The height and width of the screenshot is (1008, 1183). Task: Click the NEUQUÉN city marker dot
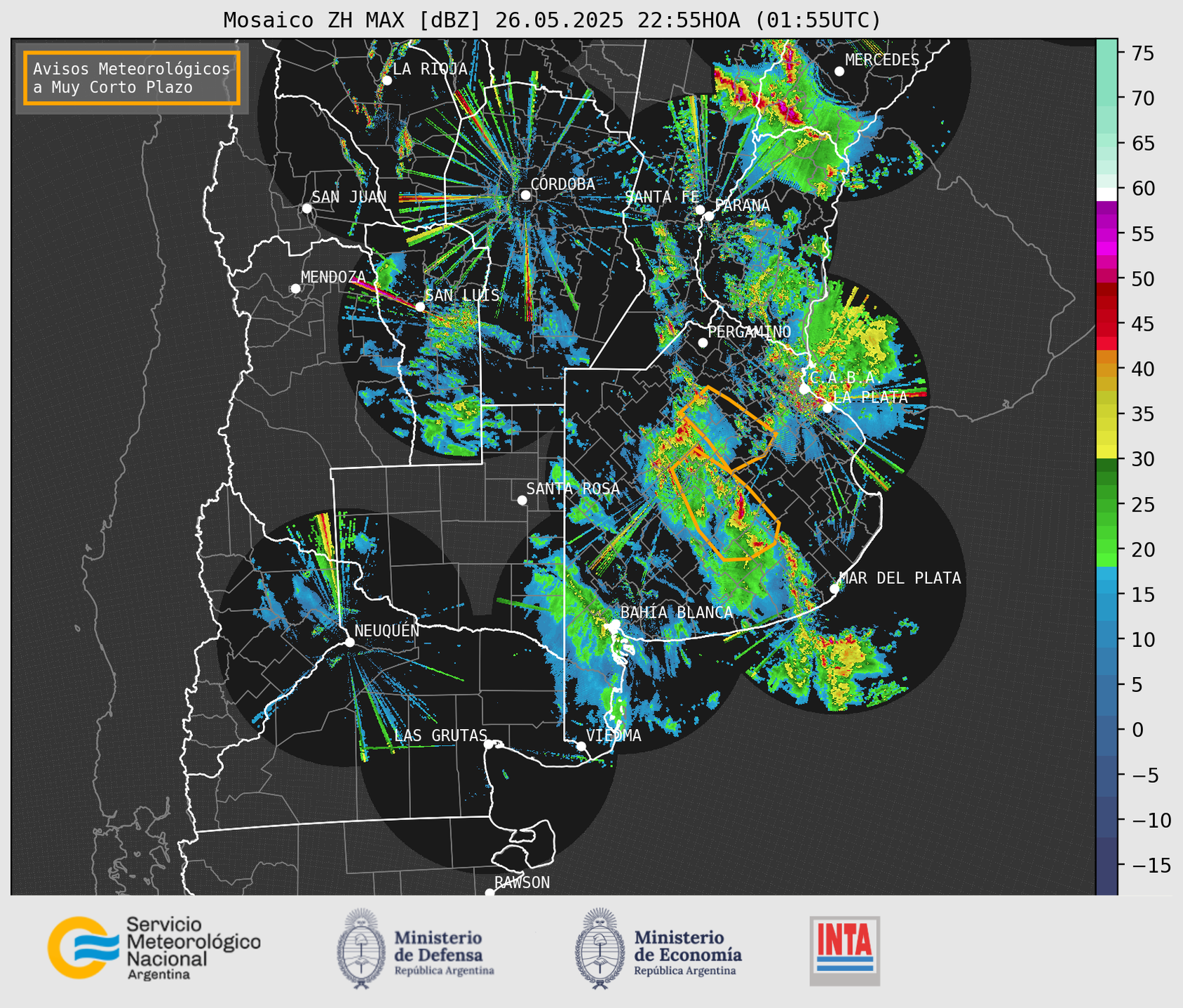tap(349, 642)
